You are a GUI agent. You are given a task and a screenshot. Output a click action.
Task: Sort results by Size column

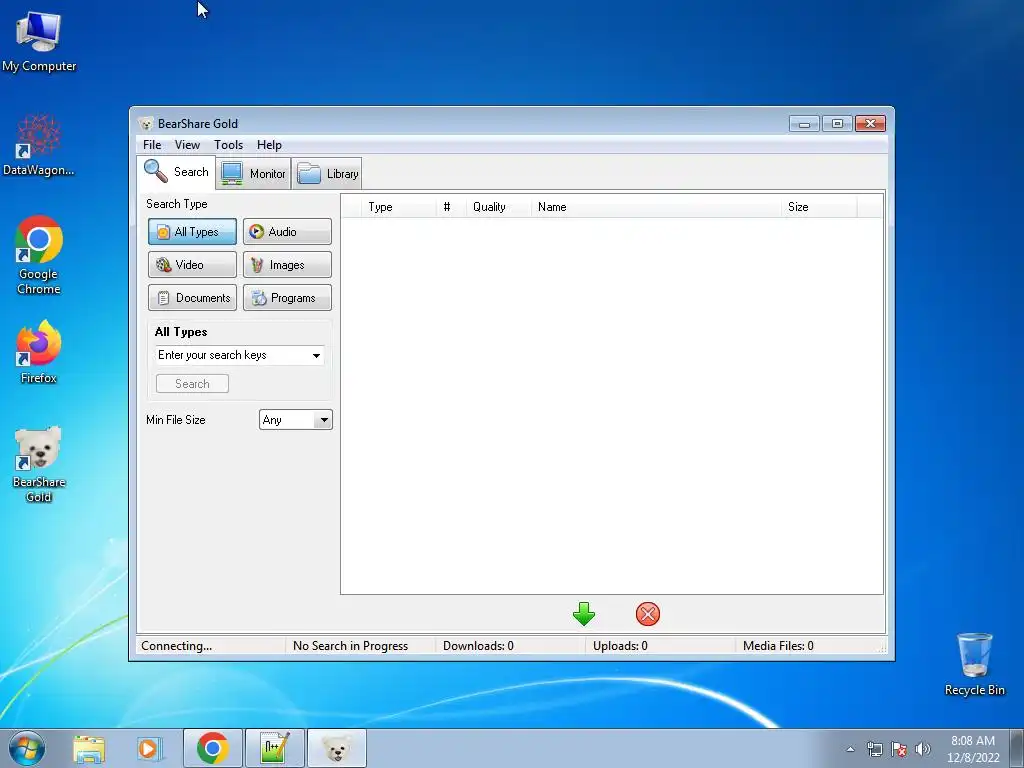click(x=819, y=207)
